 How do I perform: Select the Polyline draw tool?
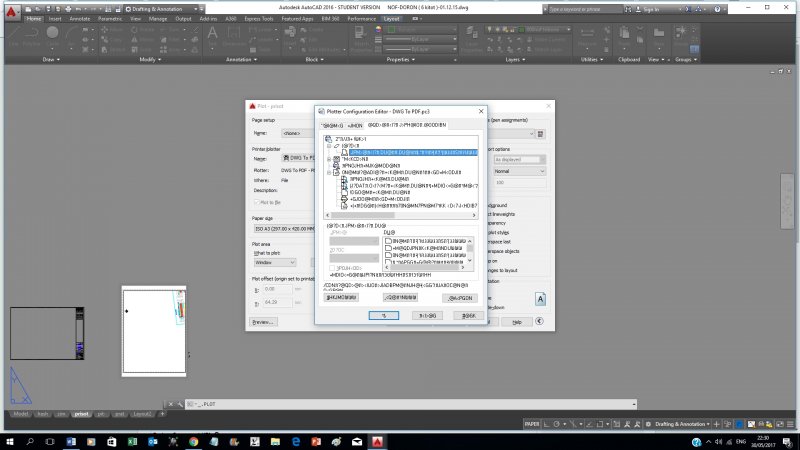point(31,33)
